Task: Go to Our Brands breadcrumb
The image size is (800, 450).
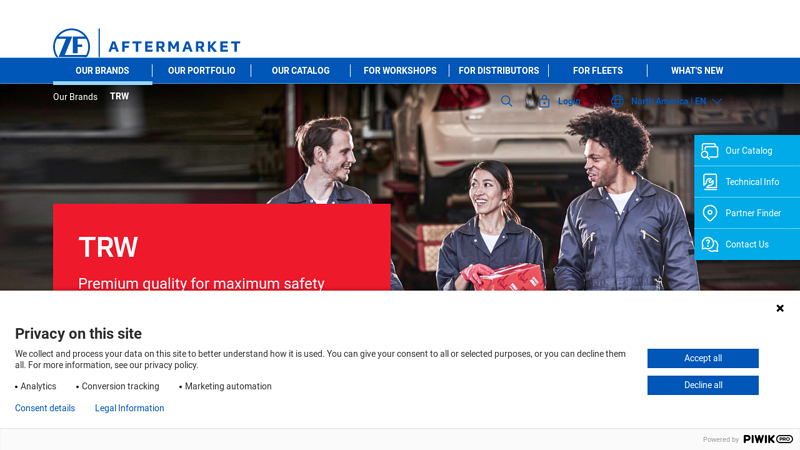Action: [75, 97]
